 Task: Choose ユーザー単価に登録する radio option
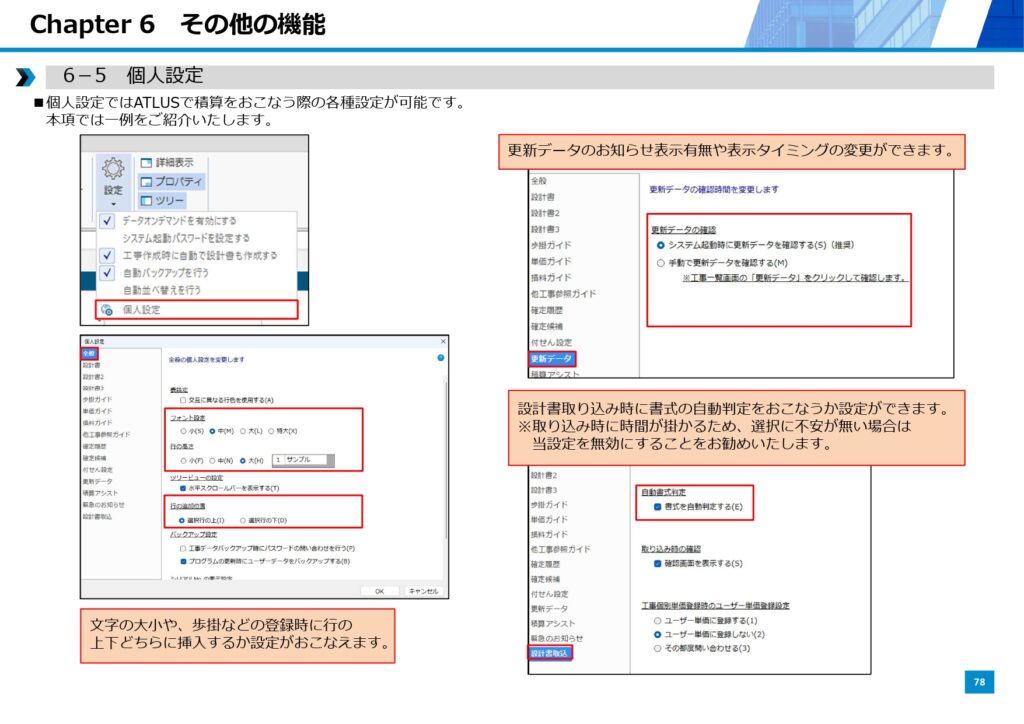click(657, 620)
